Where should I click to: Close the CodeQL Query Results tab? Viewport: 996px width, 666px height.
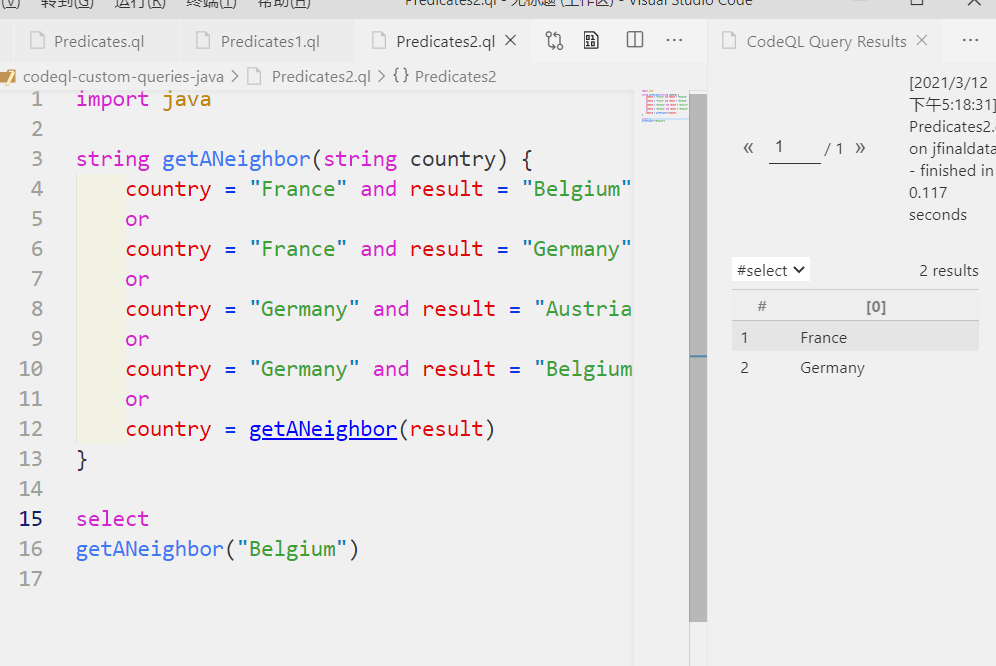(x=922, y=41)
